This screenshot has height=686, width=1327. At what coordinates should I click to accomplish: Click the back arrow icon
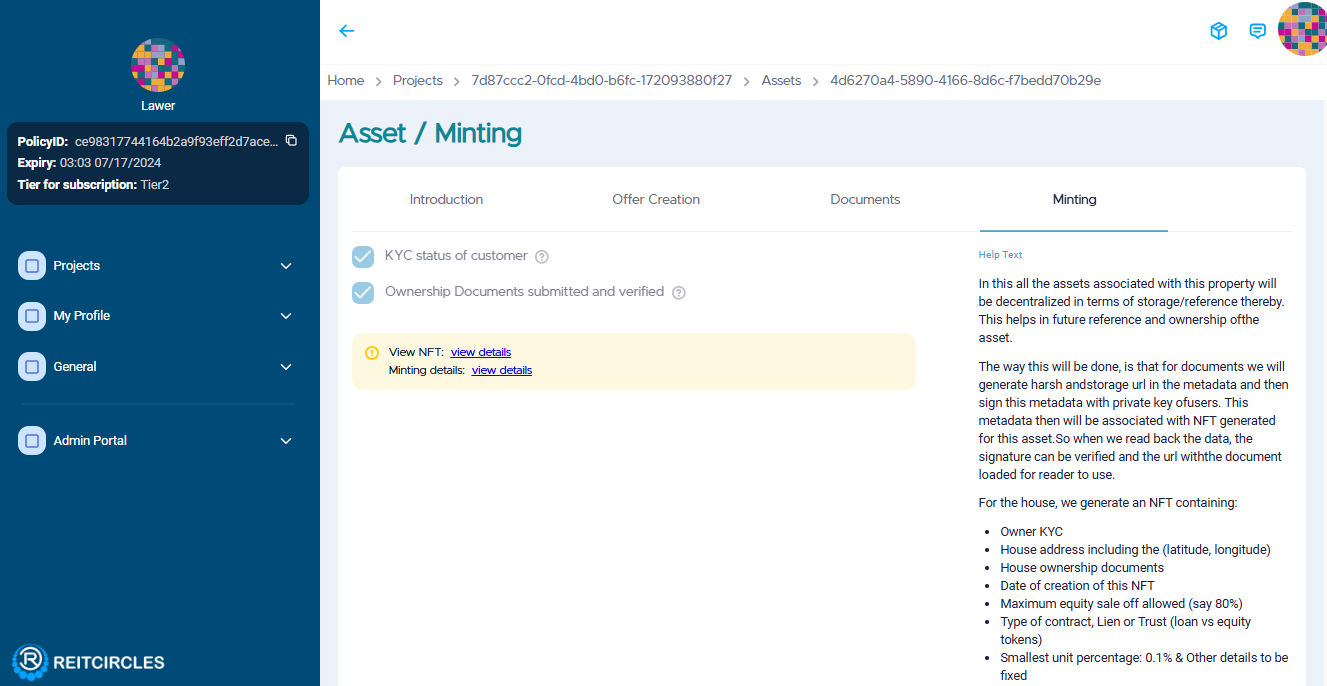[347, 31]
